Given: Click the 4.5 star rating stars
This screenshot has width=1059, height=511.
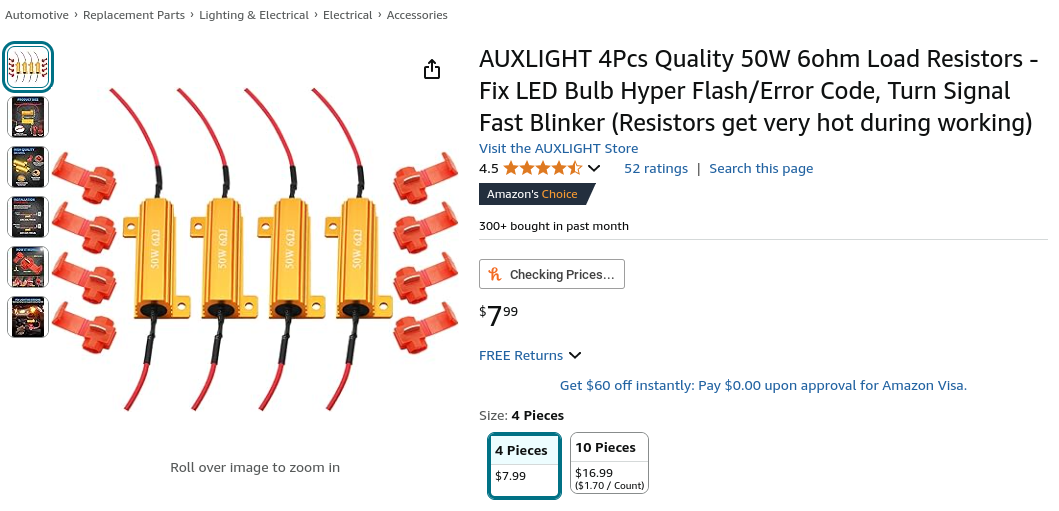Looking at the screenshot, I should pos(541,168).
